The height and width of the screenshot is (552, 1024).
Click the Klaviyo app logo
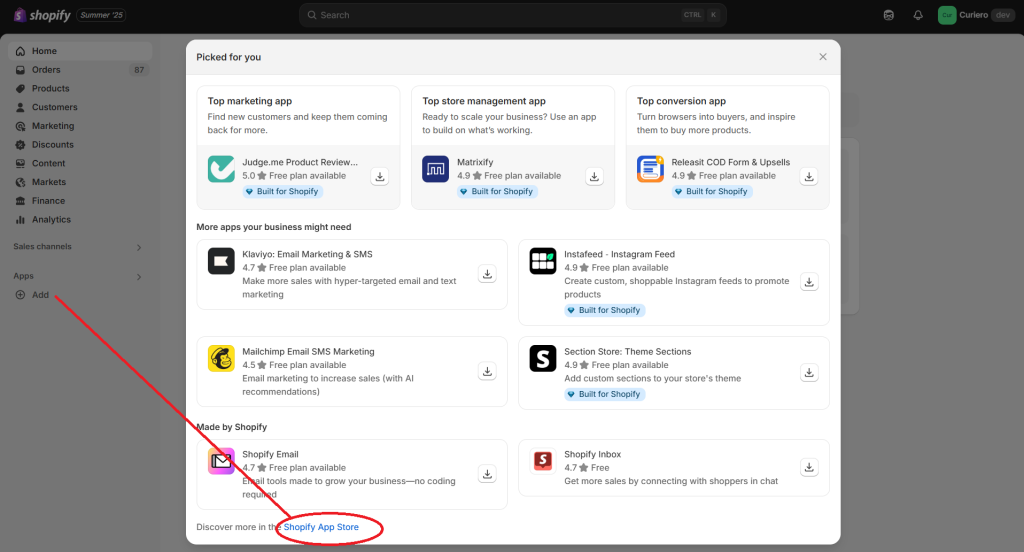221,261
